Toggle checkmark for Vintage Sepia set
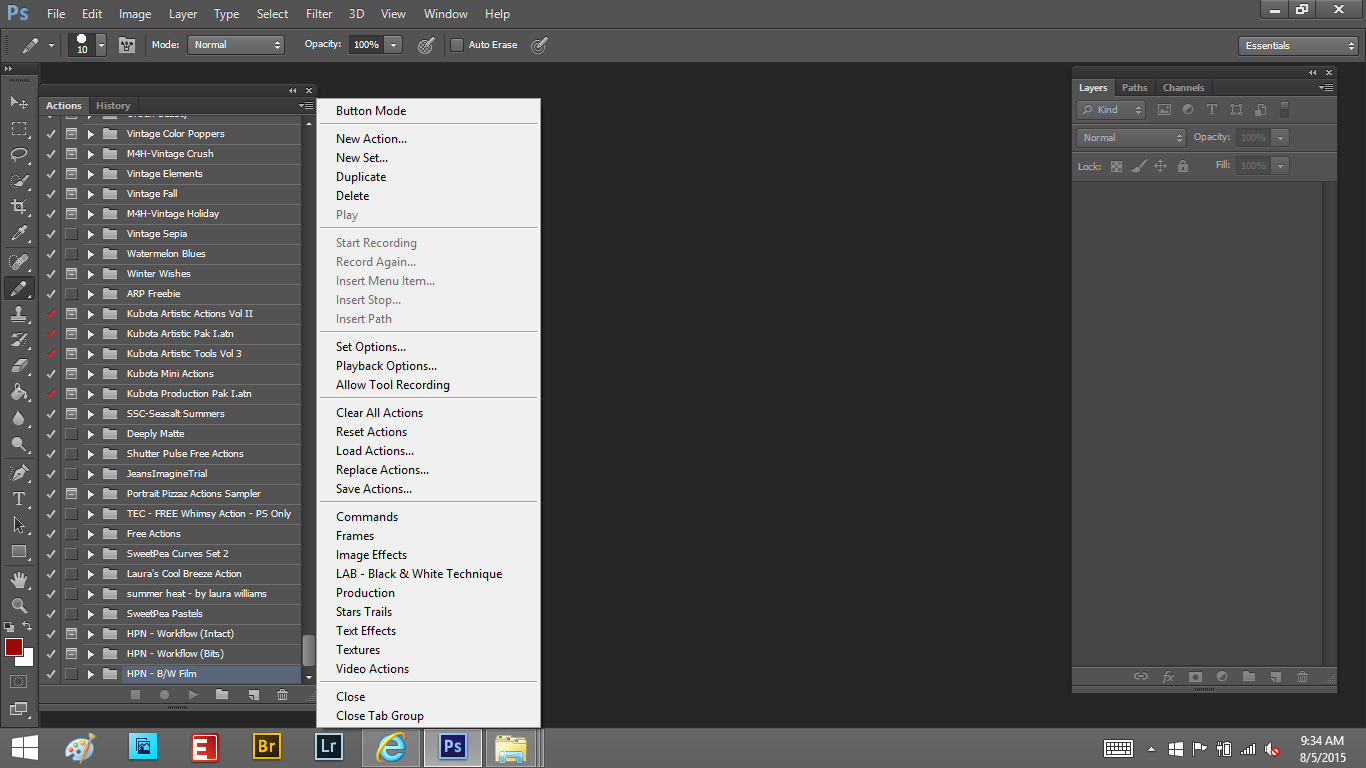 click(51, 234)
